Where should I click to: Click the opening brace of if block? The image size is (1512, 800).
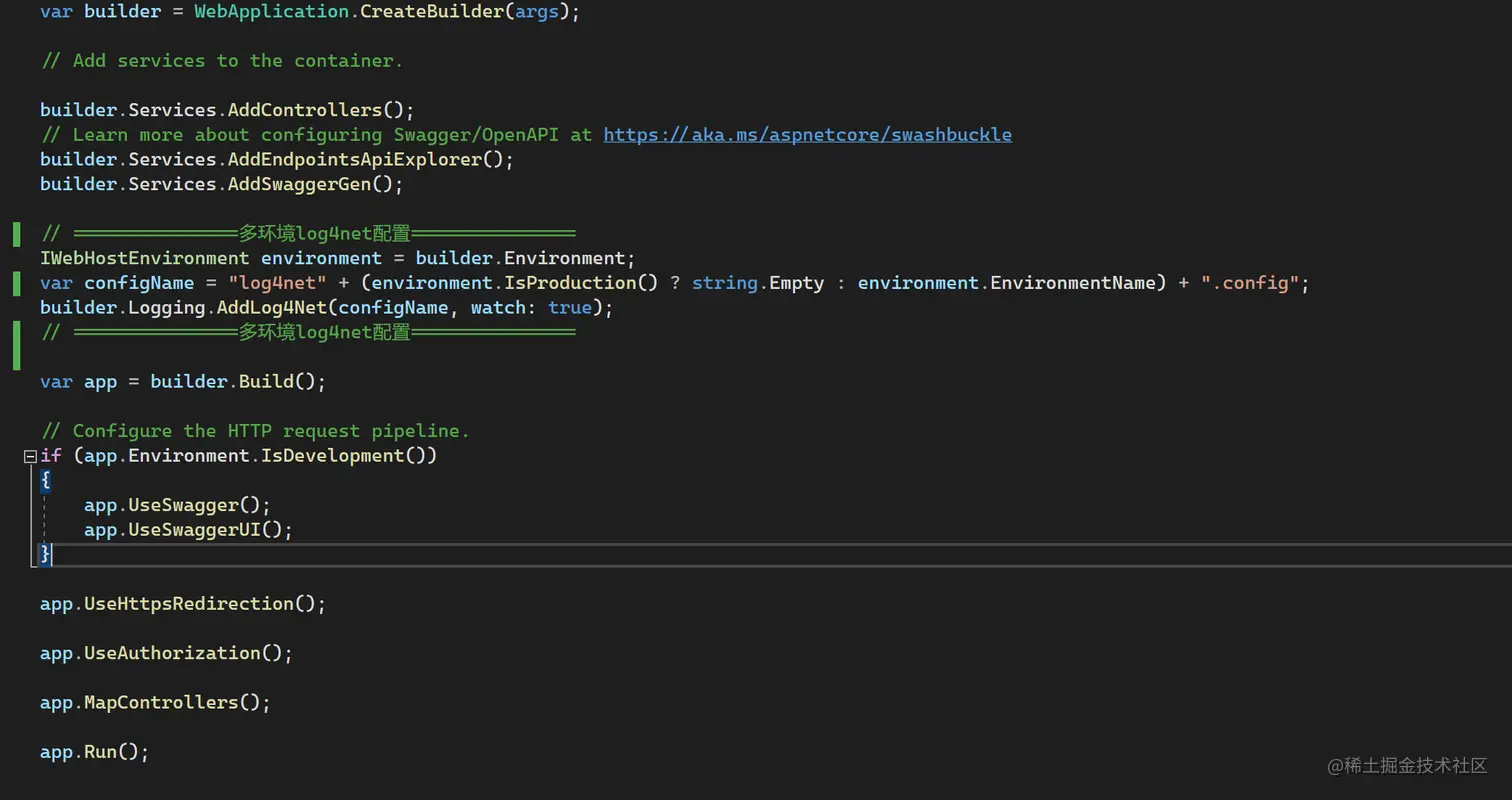click(x=45, y=481)
